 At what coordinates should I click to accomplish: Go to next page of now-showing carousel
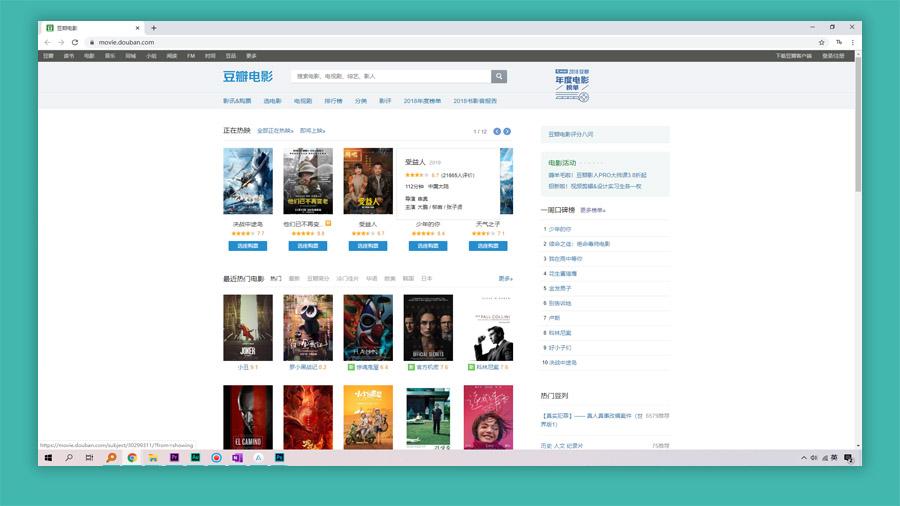tap(507, 131)
